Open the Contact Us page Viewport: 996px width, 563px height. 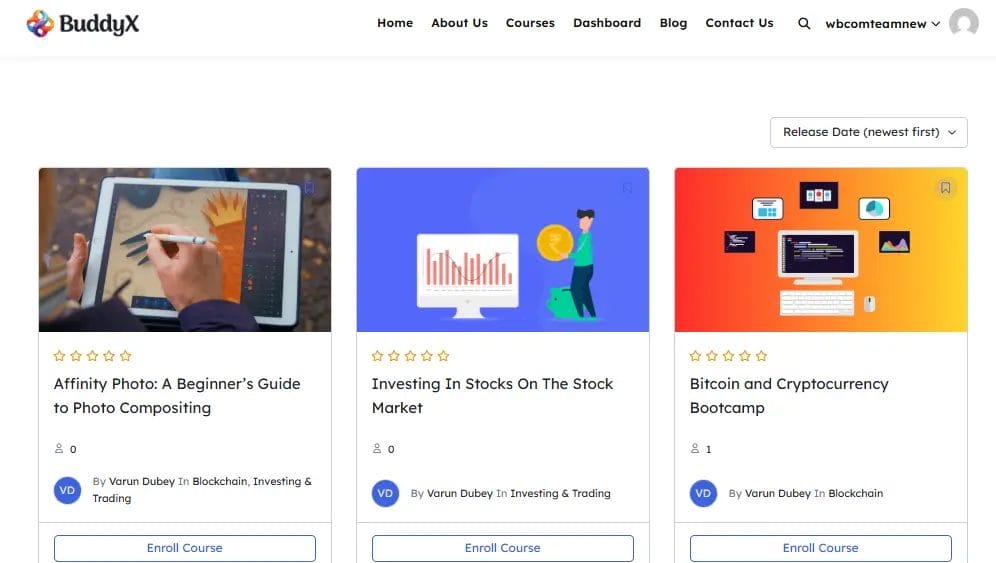pyautogui.click(x=739, y=23)
